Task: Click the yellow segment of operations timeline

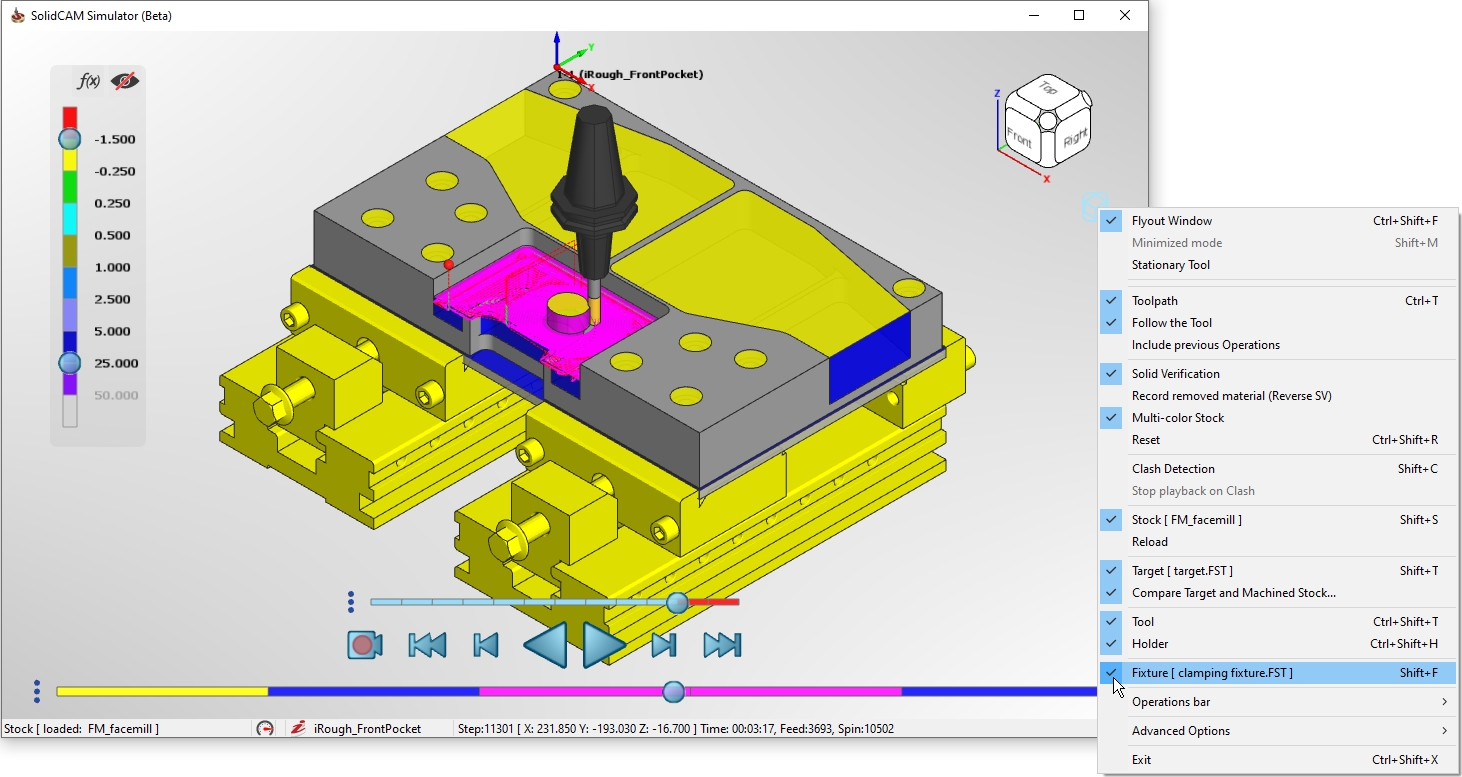Action: pos(162,691)
